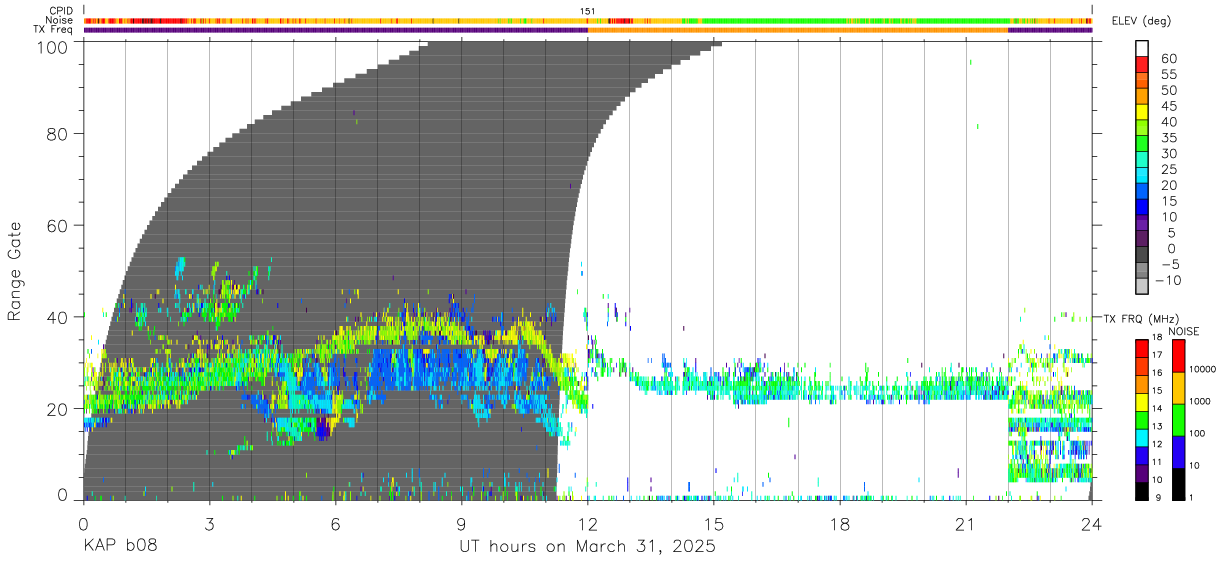
Task: Click the x-axis hour tick 3
Action: 210,523
